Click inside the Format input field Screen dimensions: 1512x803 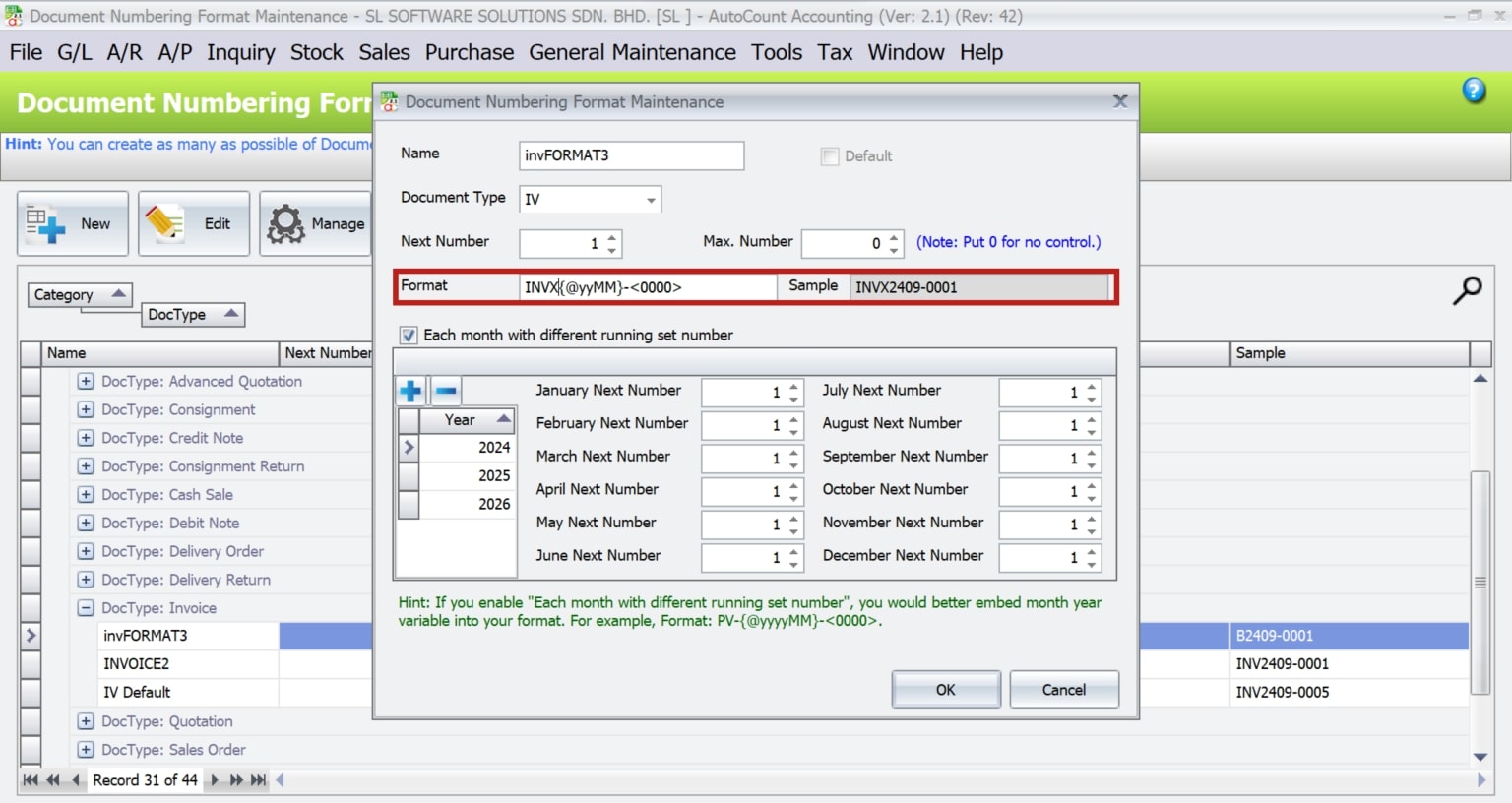(x=646, y=286)
